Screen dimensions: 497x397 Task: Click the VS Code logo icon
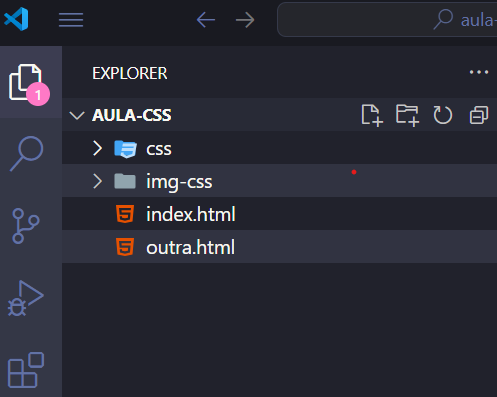point(16,19)
